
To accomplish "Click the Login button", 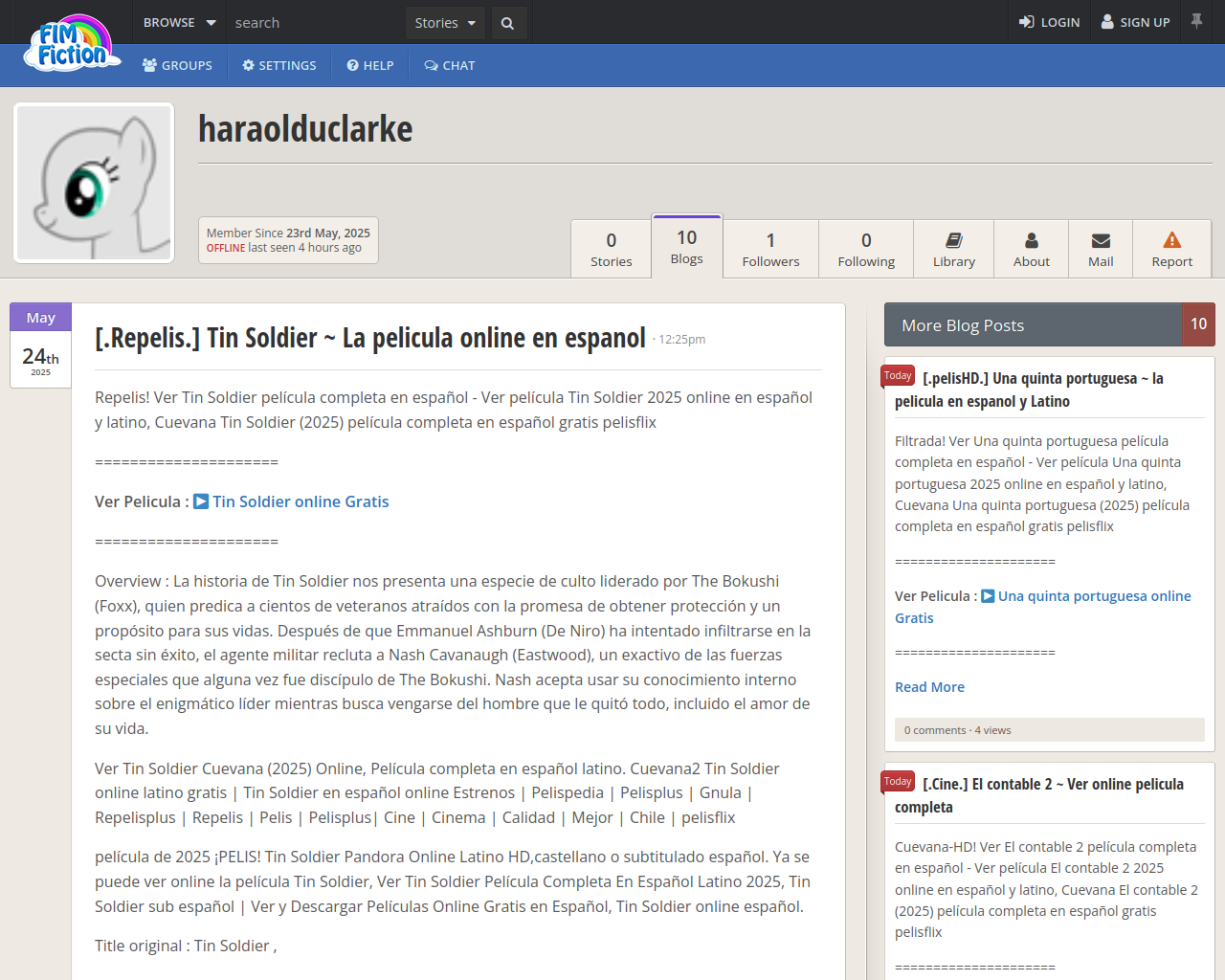I will pos(1049,22).
